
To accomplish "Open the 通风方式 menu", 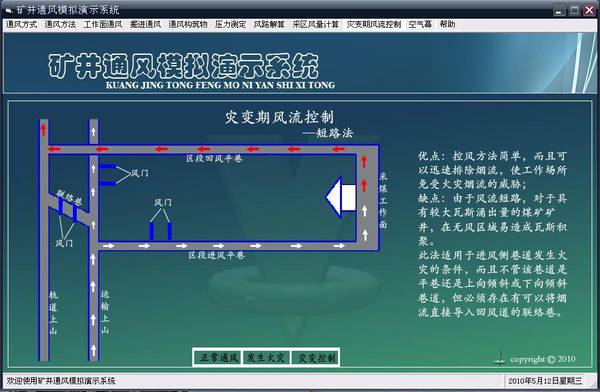I will pos(21,24).
